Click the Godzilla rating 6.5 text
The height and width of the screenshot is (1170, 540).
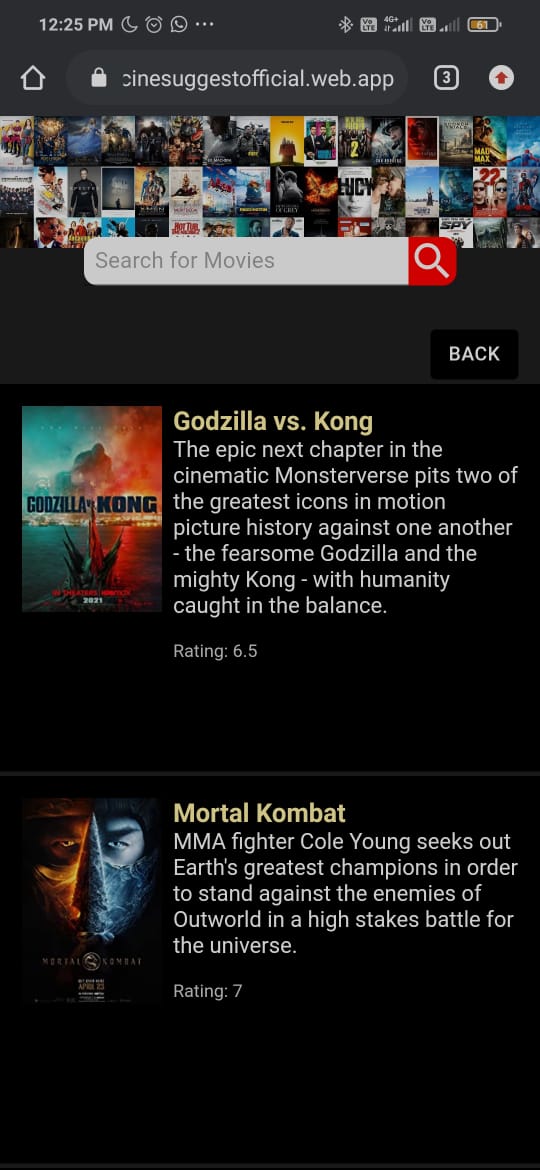[x=216, y=651]
